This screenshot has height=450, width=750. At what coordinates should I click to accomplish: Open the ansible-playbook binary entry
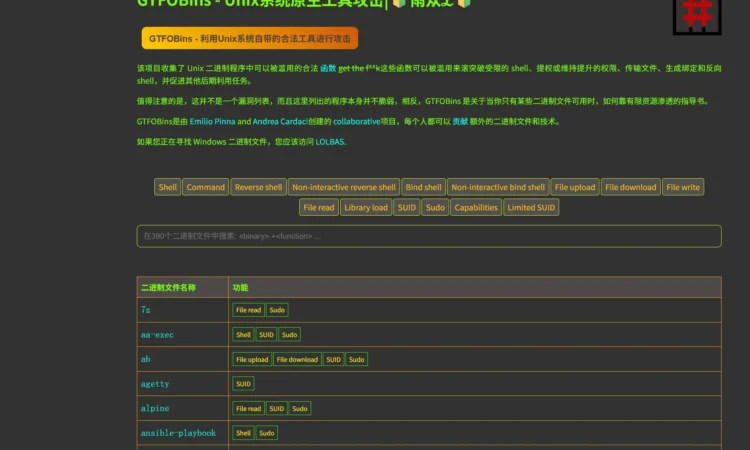click(x=178, y=433)
